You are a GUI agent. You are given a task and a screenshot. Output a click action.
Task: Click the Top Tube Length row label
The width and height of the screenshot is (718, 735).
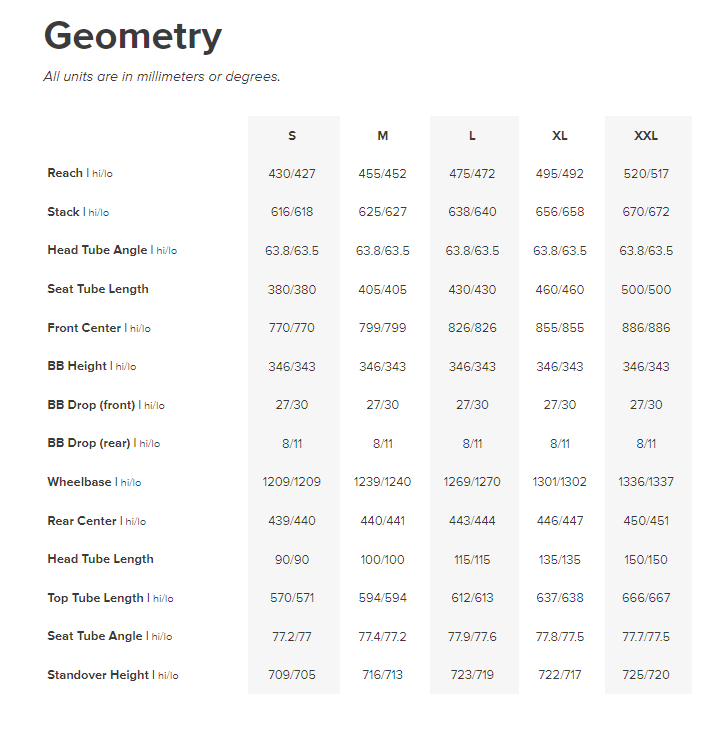click(x=96, y=598)
